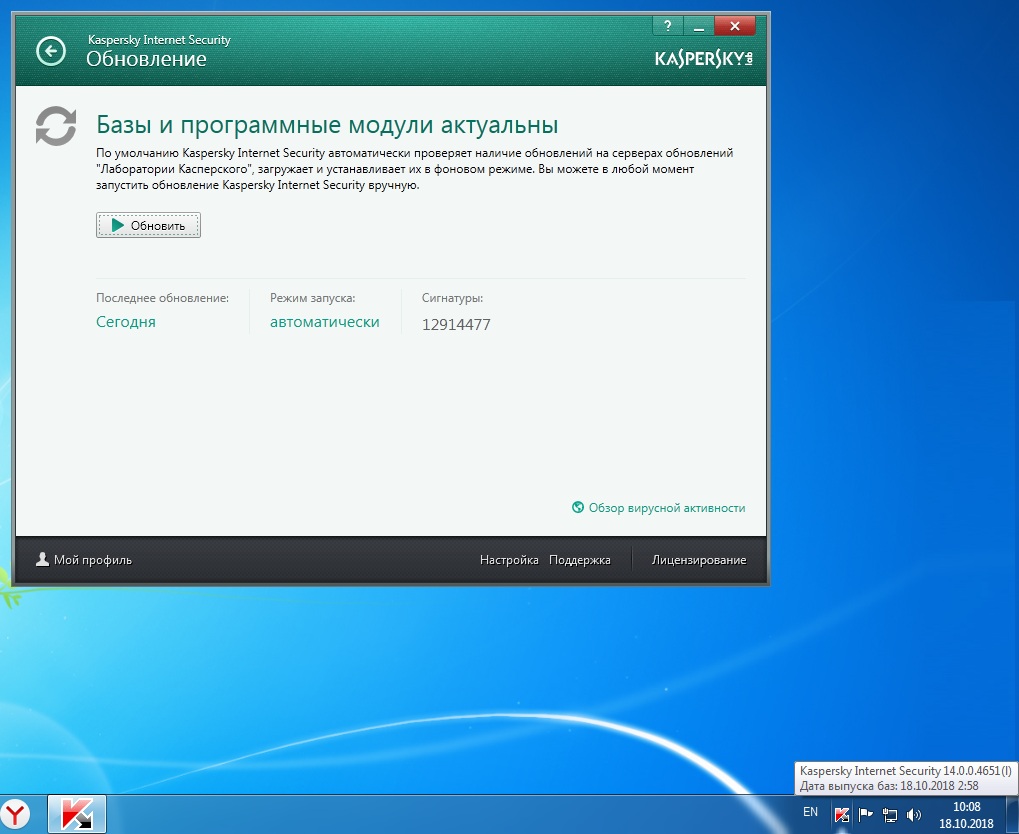Open the clock showing 10:08 18.10.2018
Viewport: 1019px width, 834px height.
pyautogui.click(x=966, y=815)
